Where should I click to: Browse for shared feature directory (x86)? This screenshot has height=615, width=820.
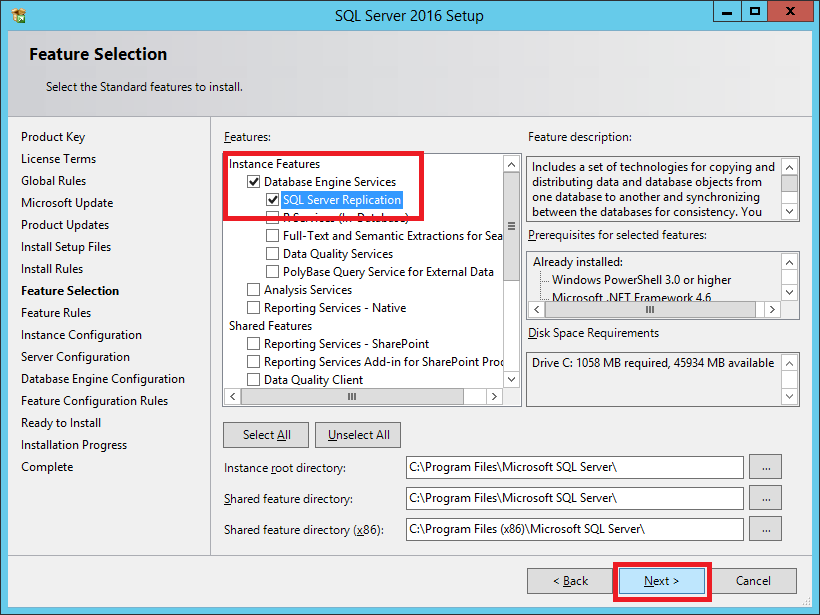point(765,529)
